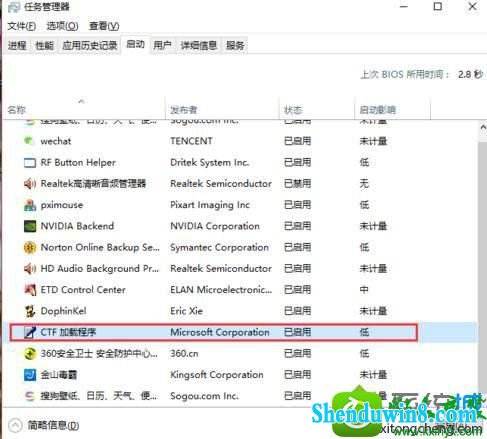This screenshot has width=487, height=439.
Task: Click the ELAN Microelectronic... publisher cell
Action: click(x=221, y=290)
